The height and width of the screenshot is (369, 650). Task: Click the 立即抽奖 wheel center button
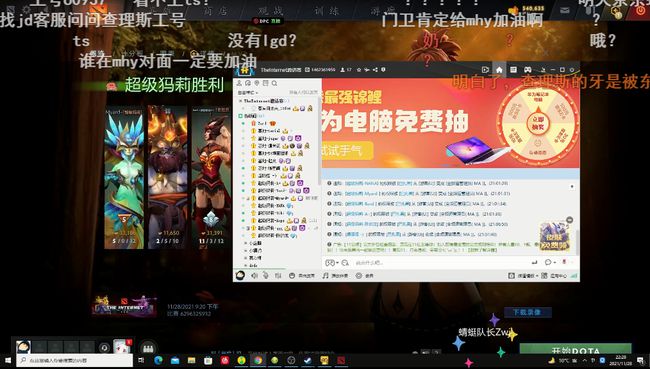538,123
